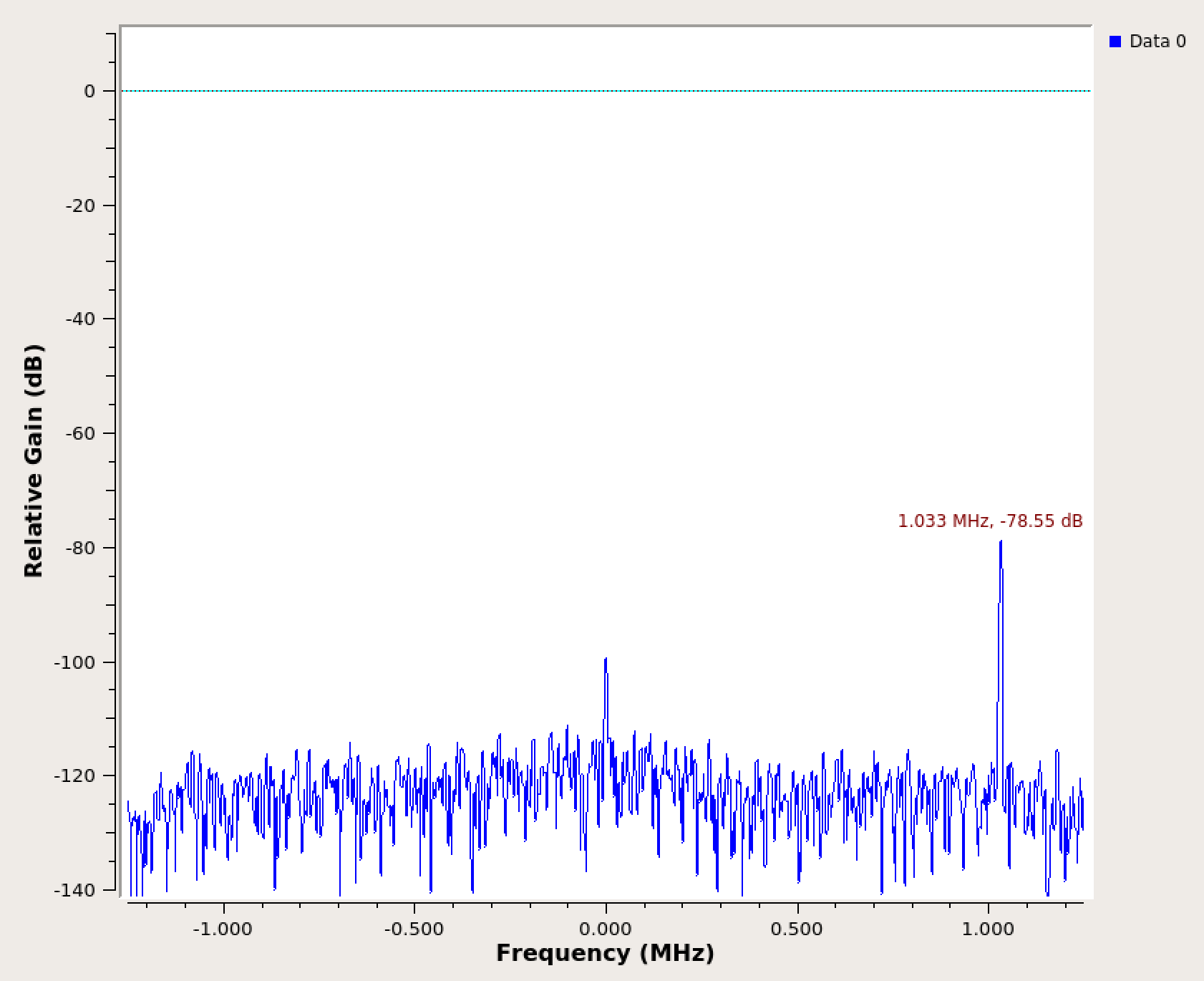This screenshot has width=1204, height=981.
Task: Select the 0.500 frequency tick label
Action: point(797,929)
